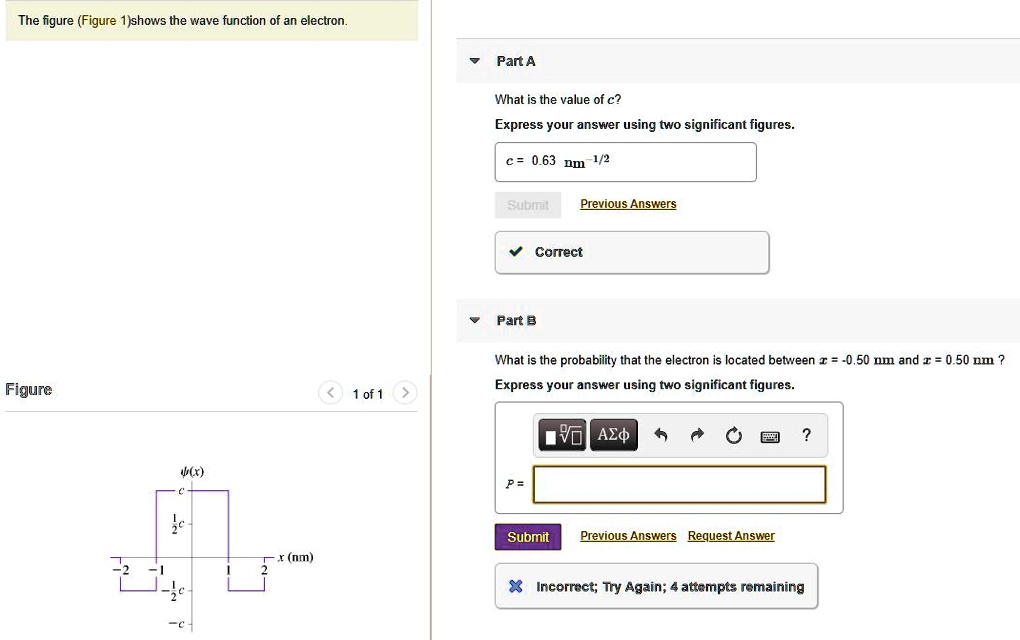The image size is (1020, 640).
Task: Reset the Part B answer box
Action: 734,435
